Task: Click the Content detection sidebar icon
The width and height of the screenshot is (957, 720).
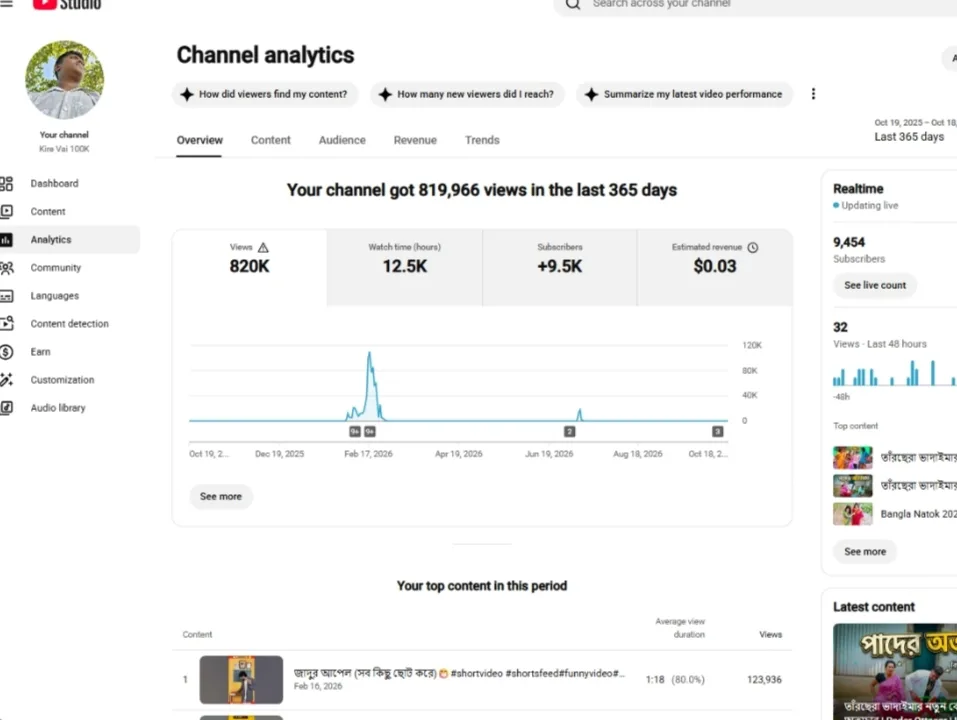Action: (x=7, y=323)
